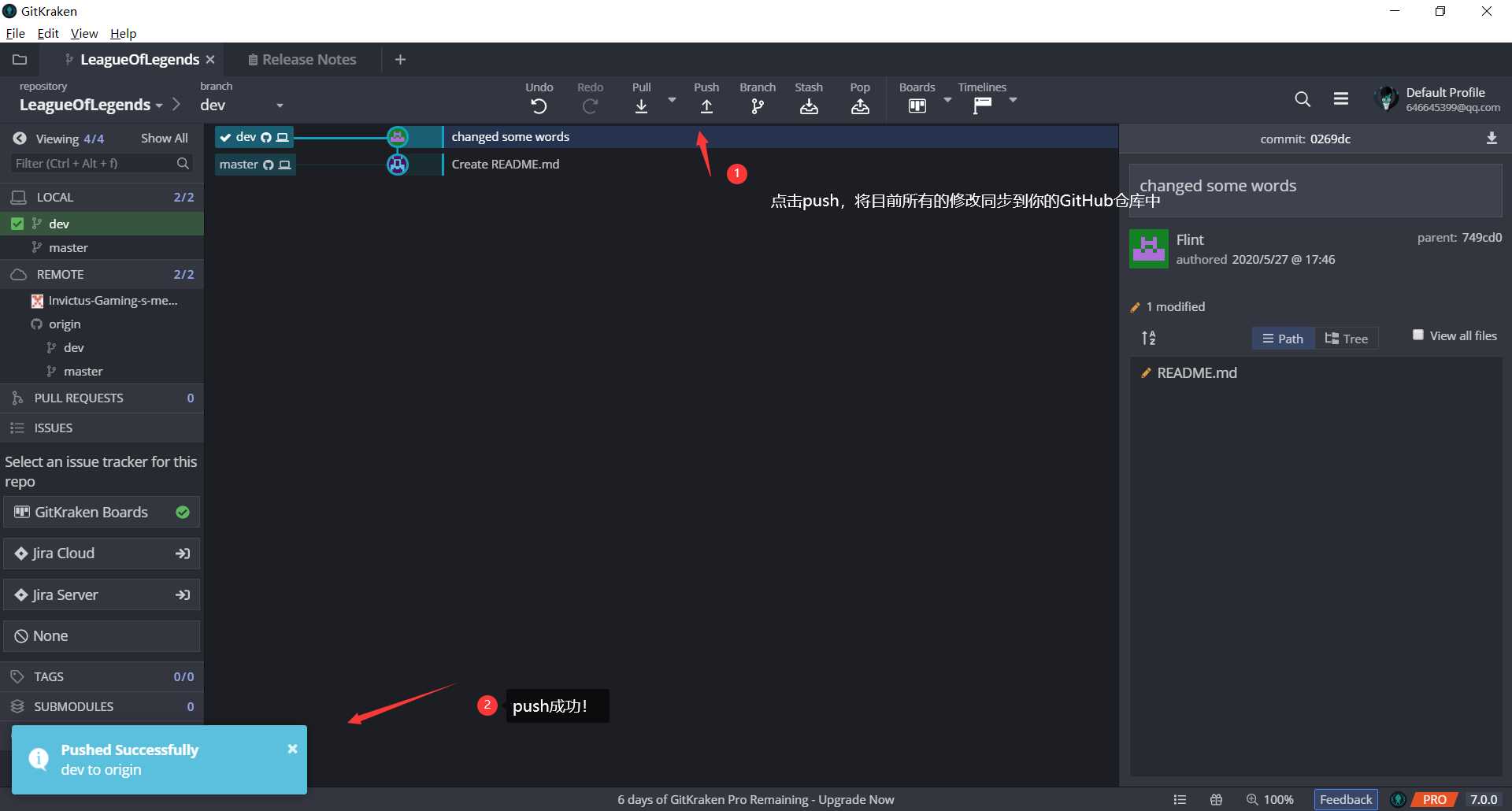1512x811 pixels.
Task: Expand the Pull options dropdown arrow
Action: pyautogui.click(x=672, y=100)
